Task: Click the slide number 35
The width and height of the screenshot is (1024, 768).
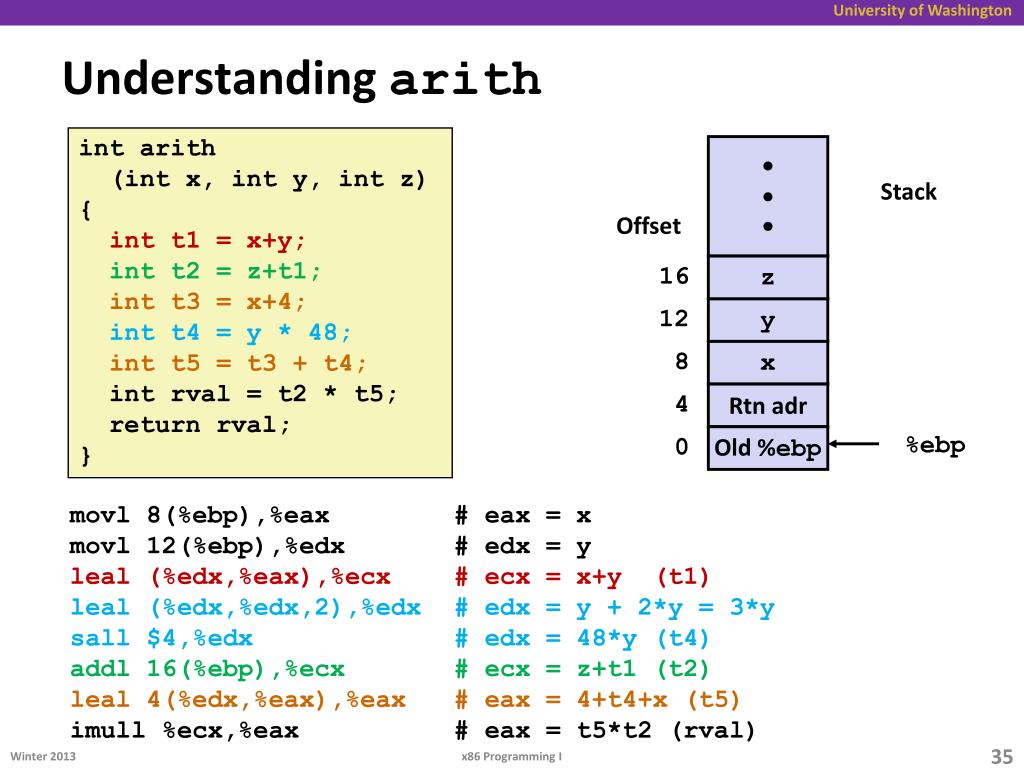Action: [1001, 756]
